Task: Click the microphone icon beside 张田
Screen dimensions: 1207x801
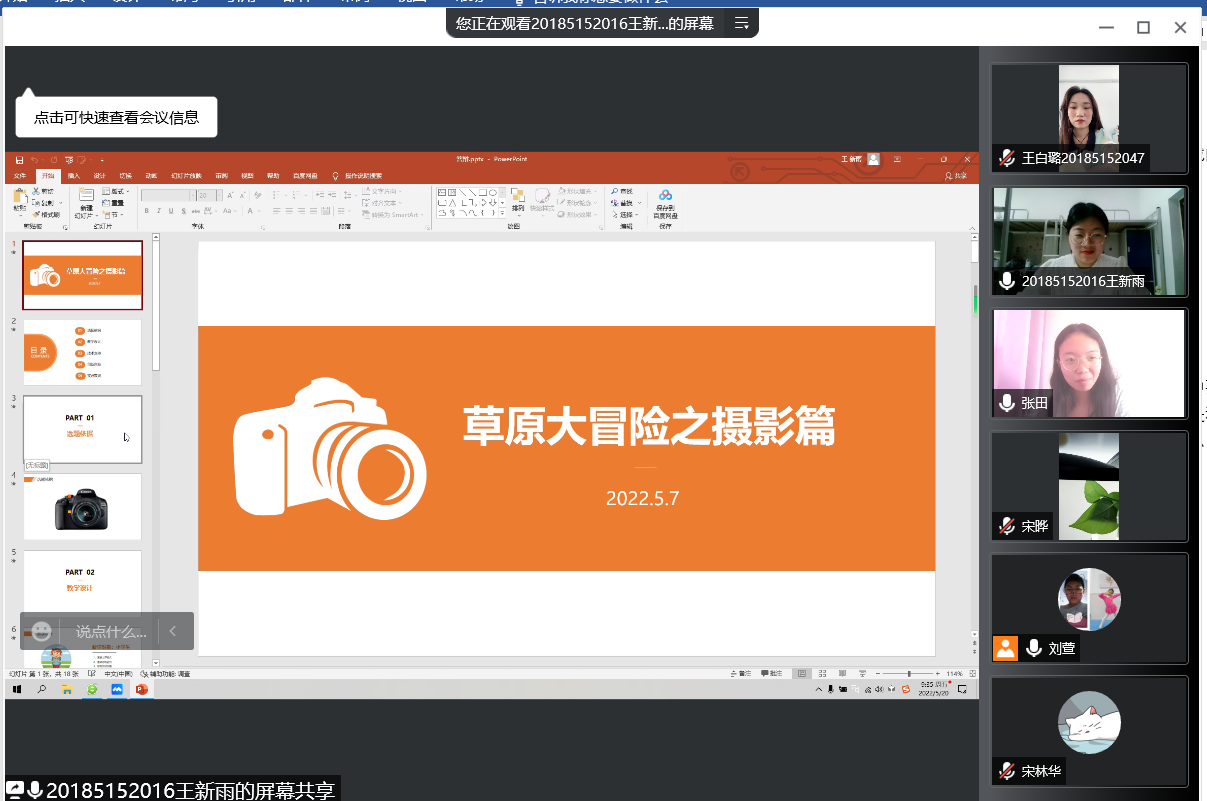Action: pyautogui.click(x=1006, y=403)
